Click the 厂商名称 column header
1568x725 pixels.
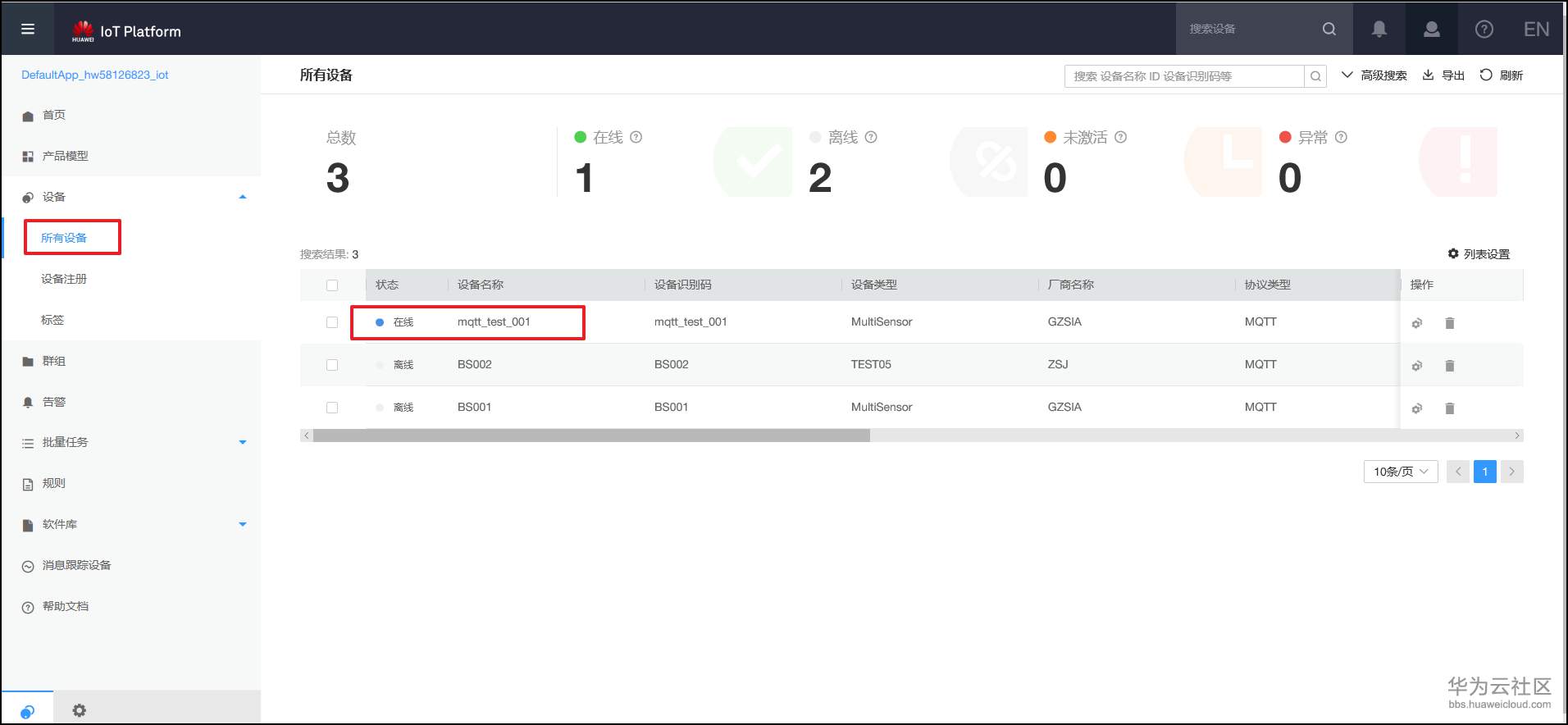tap(1071, 285)
